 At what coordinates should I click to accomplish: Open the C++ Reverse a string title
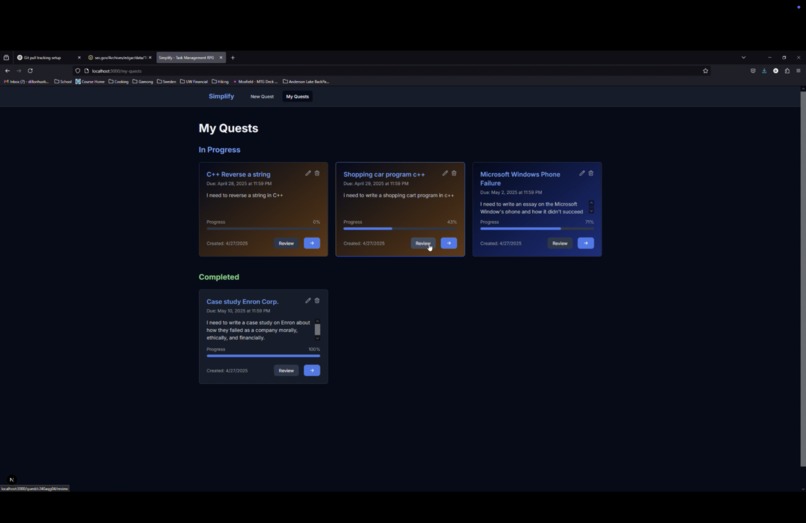(239, 174)
